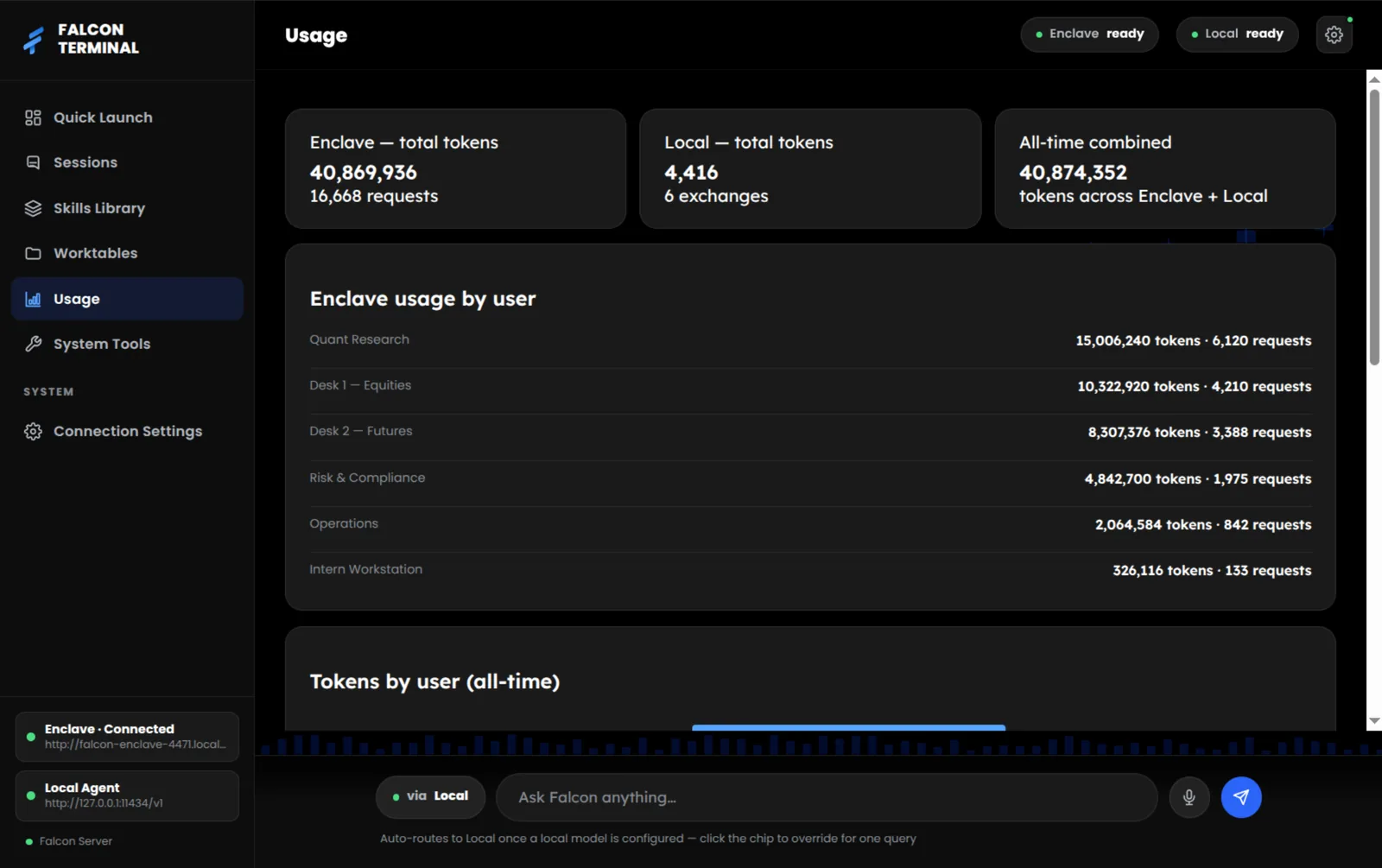The height and width of the screenshot is (868, 1382).
Task: Click the All-time combined value 40,874,352
Action: [x=1073, y=173]
